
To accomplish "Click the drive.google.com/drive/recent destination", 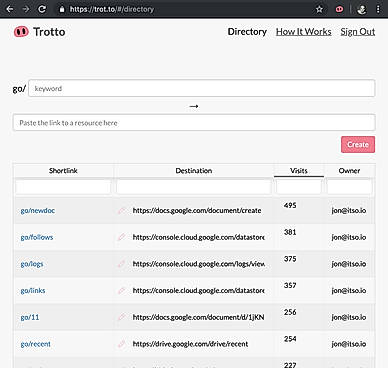I will [x=190, y=344].
